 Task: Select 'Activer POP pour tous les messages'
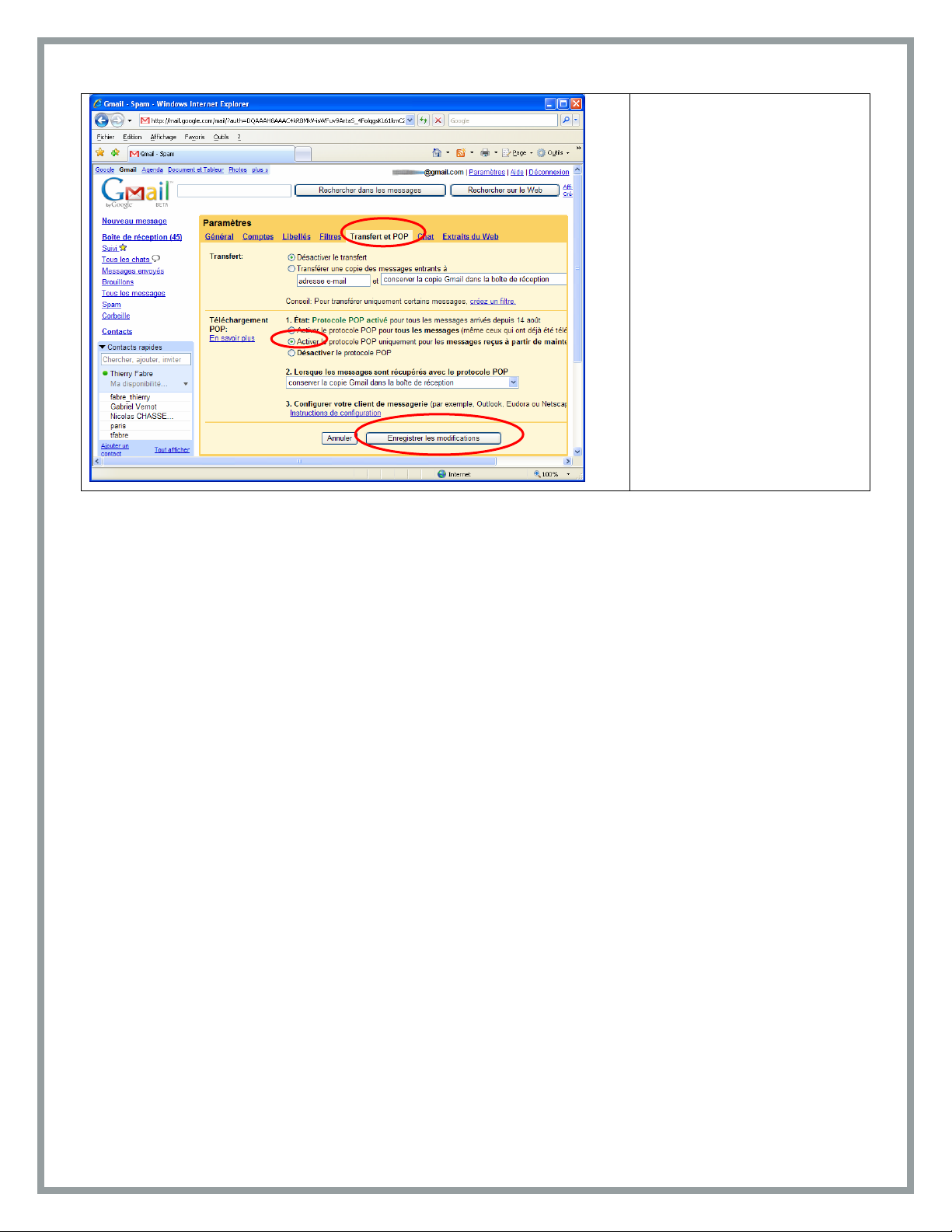click(x=291, y=330)
